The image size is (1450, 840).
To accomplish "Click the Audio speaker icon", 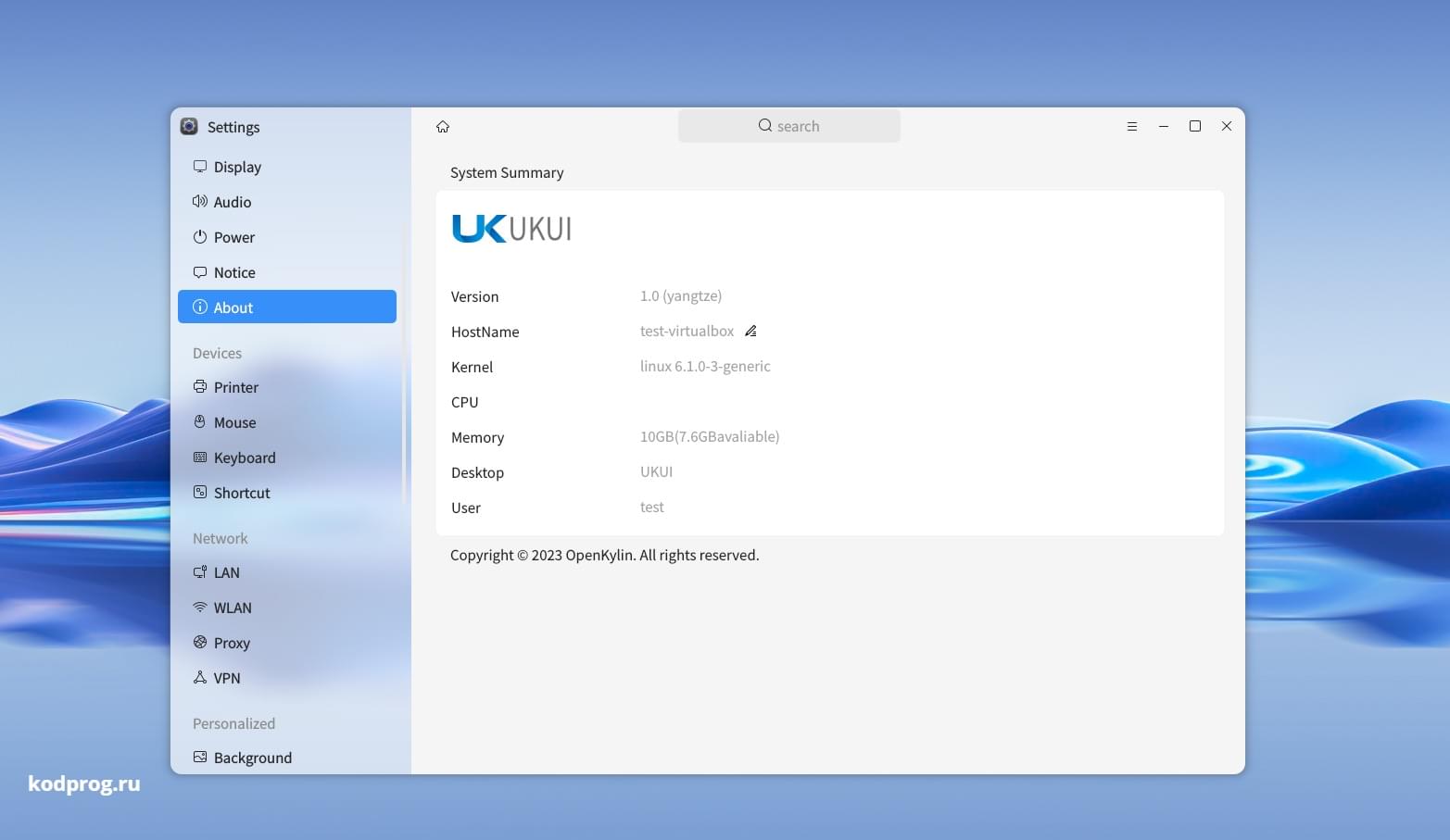I will click(199, 202).
